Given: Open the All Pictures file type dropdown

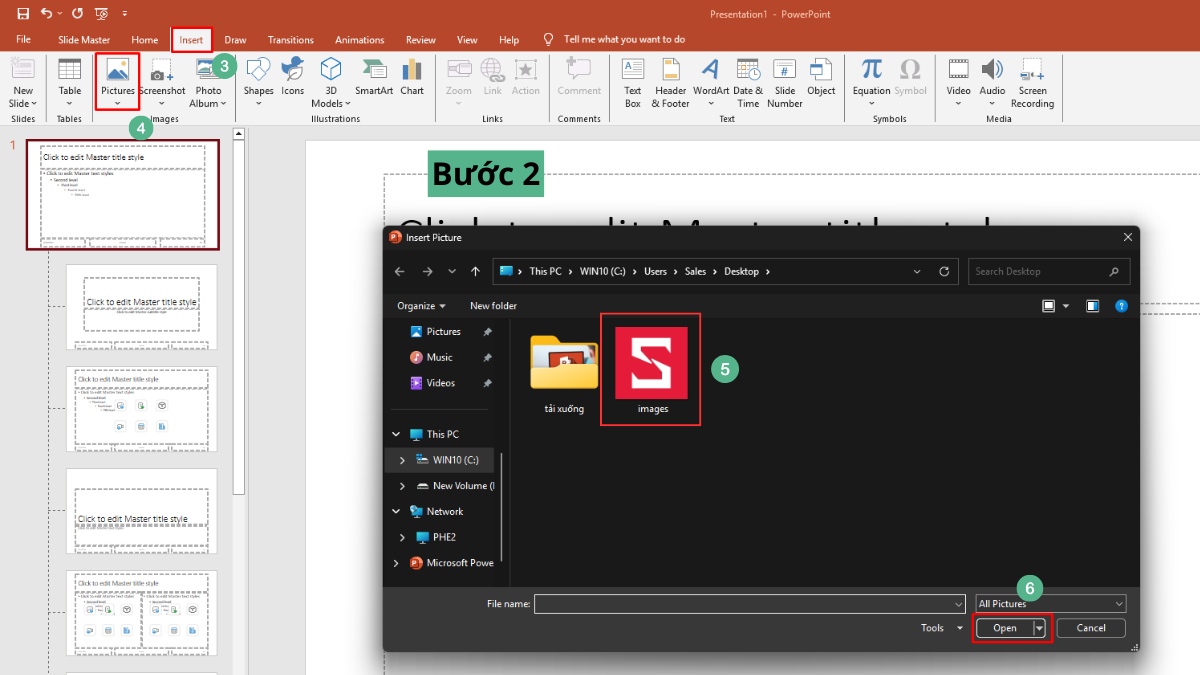Looking at the screenshot, I should pos(1050,604).
